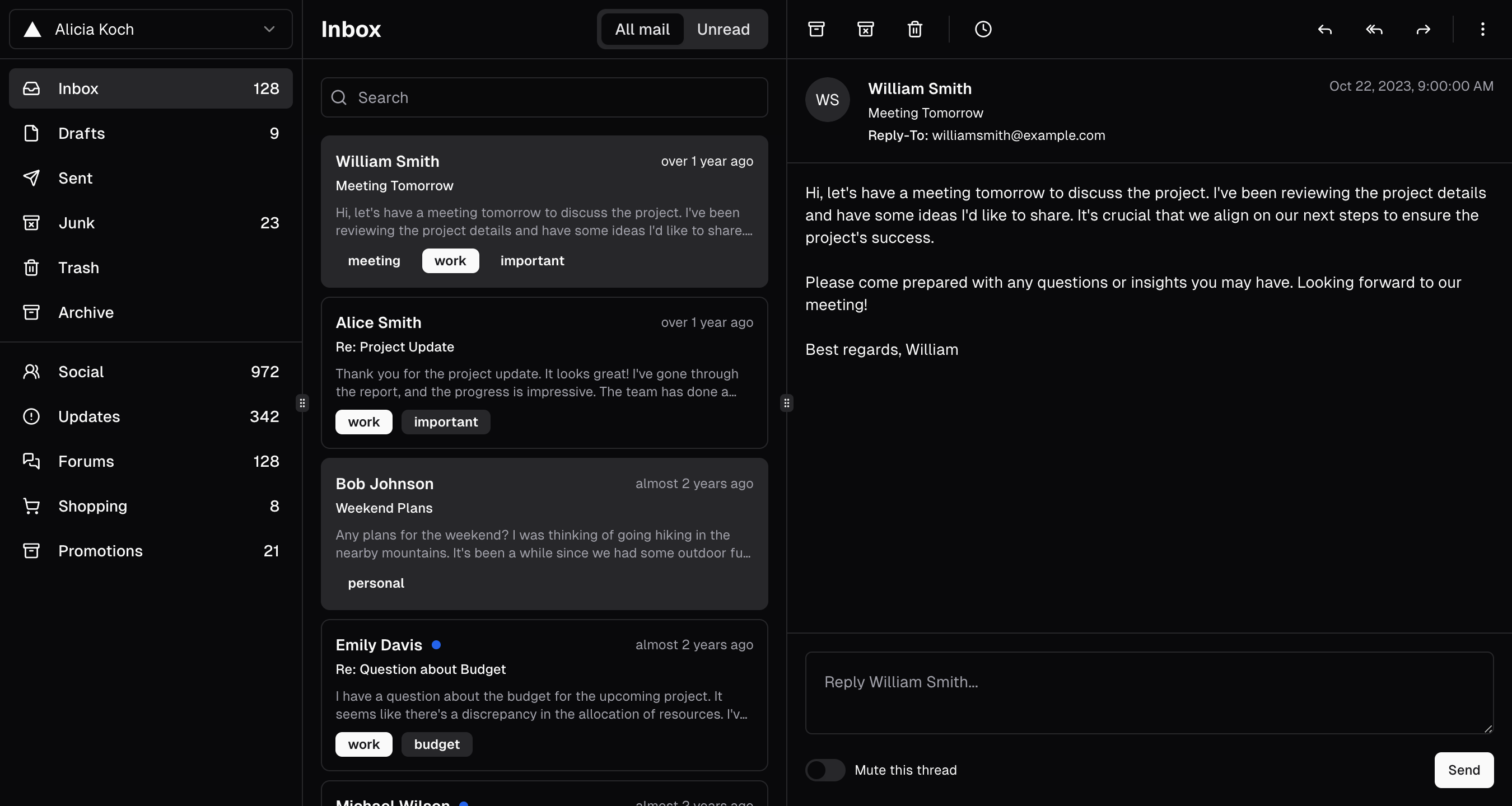The width and height of the screenshot is (1512, 806).
Task: Switch to the All mail tab
Action: click(x=642, y=29)
